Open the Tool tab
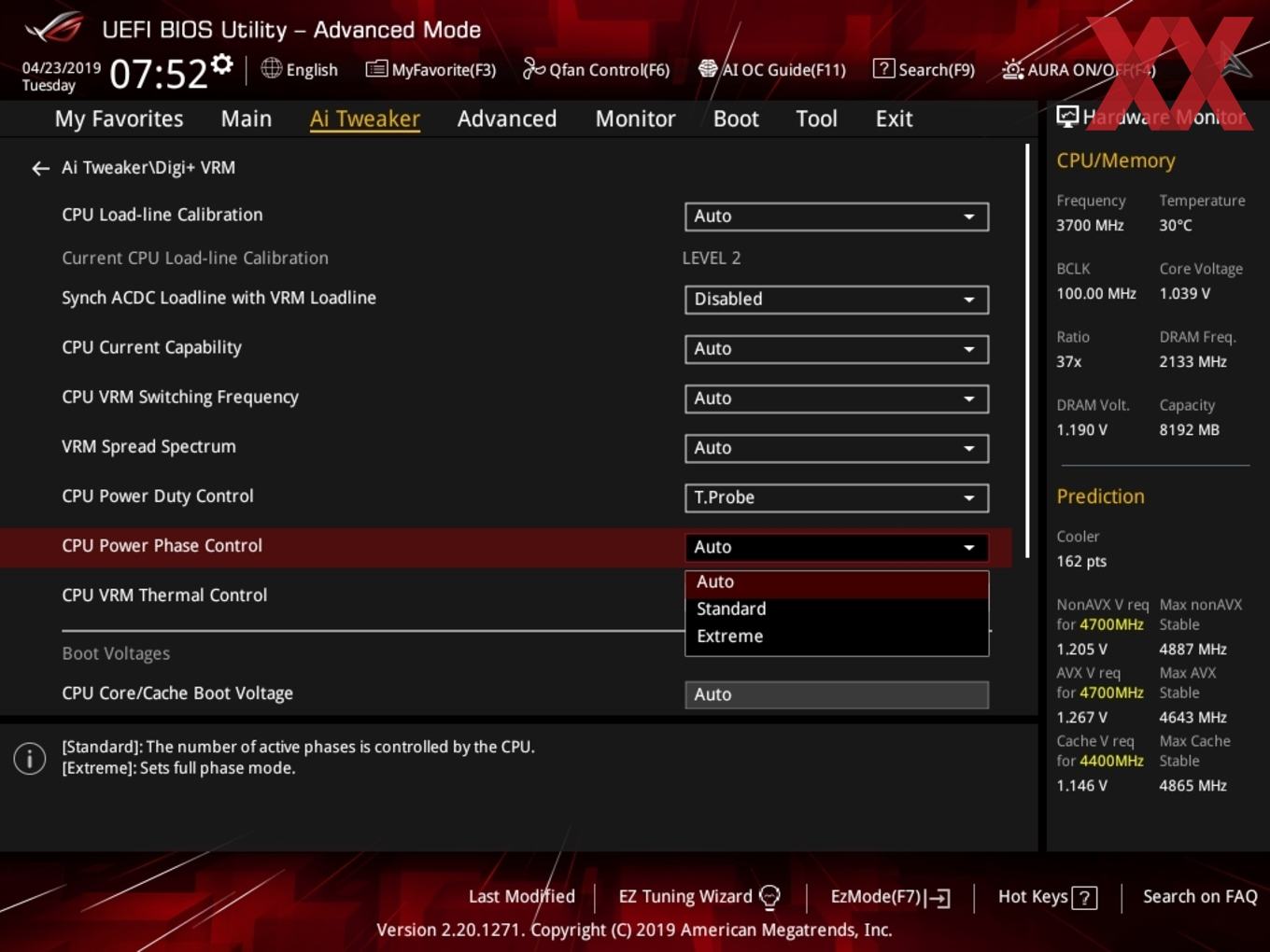This screenshot has height=952, width=1270. coord(816,119)
